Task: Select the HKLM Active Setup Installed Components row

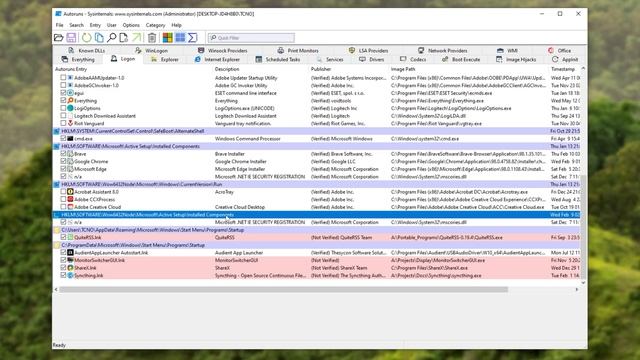Action: click(x=316, y=146)
